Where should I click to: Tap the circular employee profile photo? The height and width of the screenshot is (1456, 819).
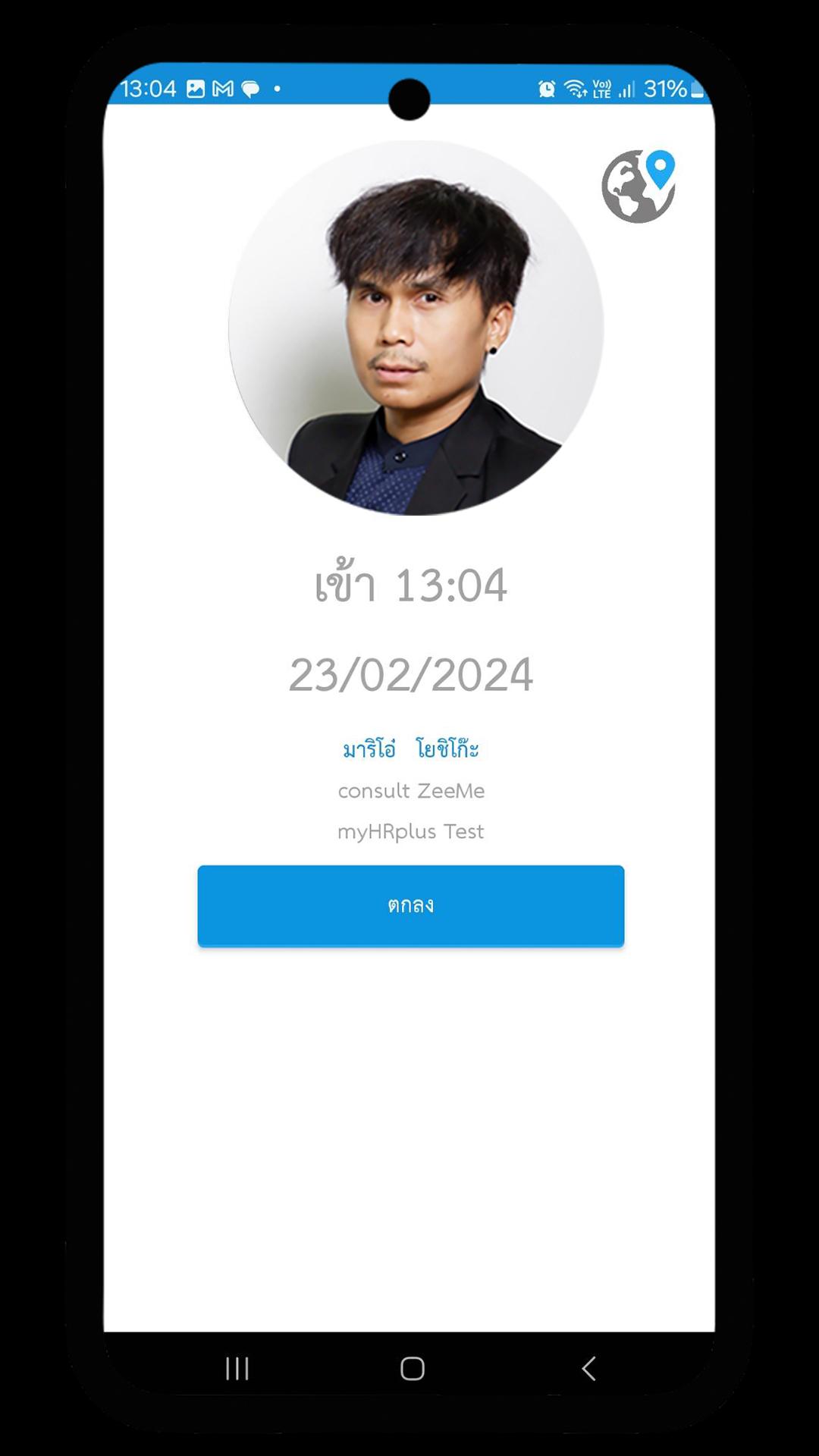tap(416, 328)
